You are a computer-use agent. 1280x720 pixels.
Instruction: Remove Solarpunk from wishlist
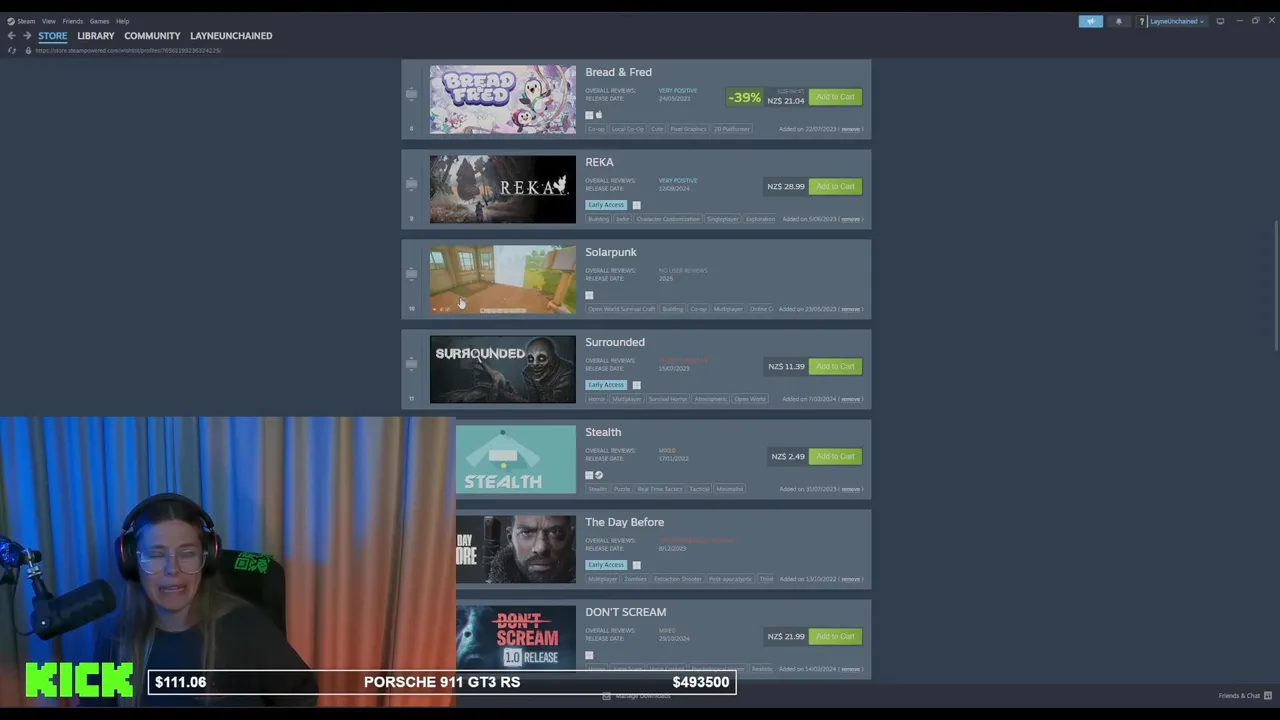point(850,309)
